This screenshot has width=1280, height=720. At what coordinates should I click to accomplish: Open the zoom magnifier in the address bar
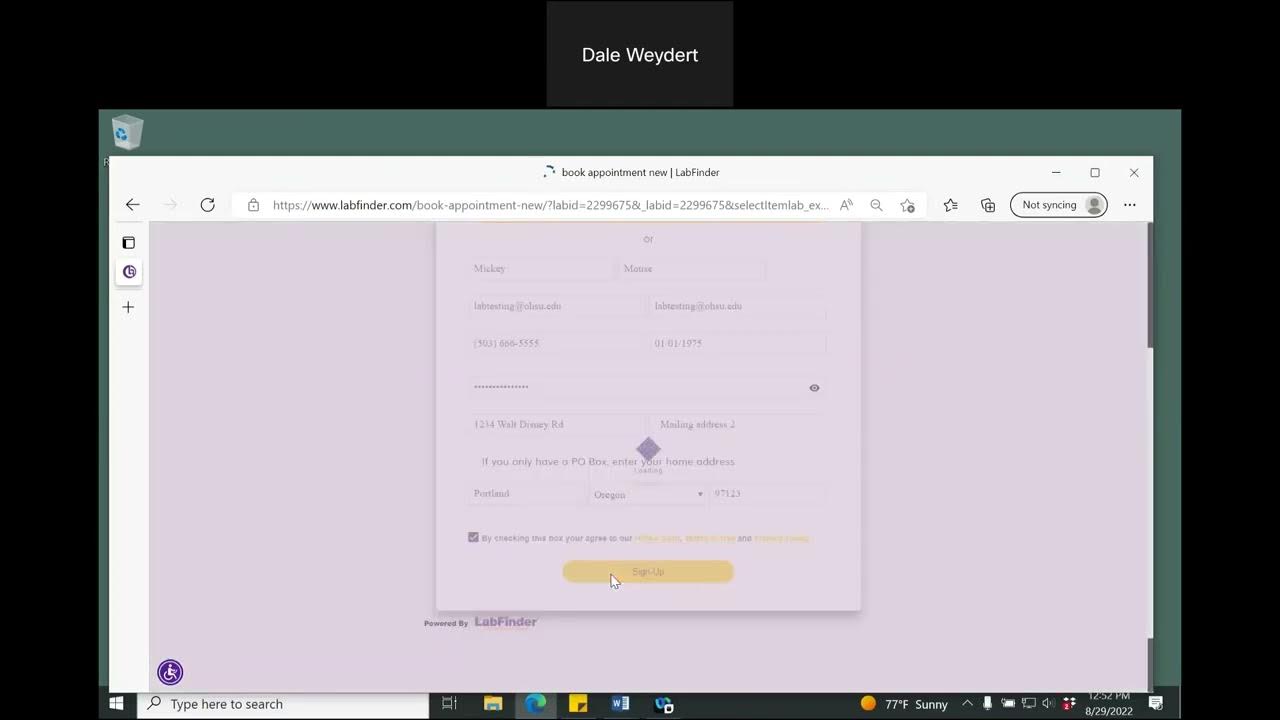[876, 205]
